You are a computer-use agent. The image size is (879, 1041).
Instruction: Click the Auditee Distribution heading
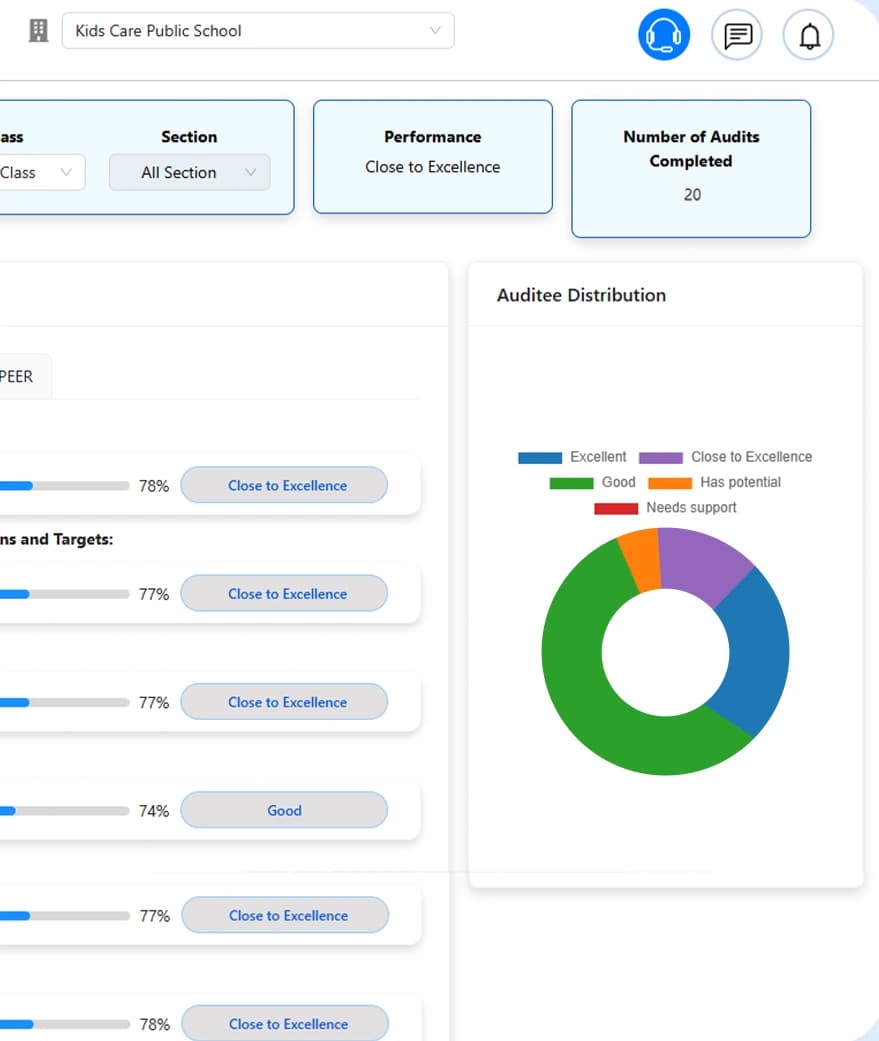(x=582, y=295)
